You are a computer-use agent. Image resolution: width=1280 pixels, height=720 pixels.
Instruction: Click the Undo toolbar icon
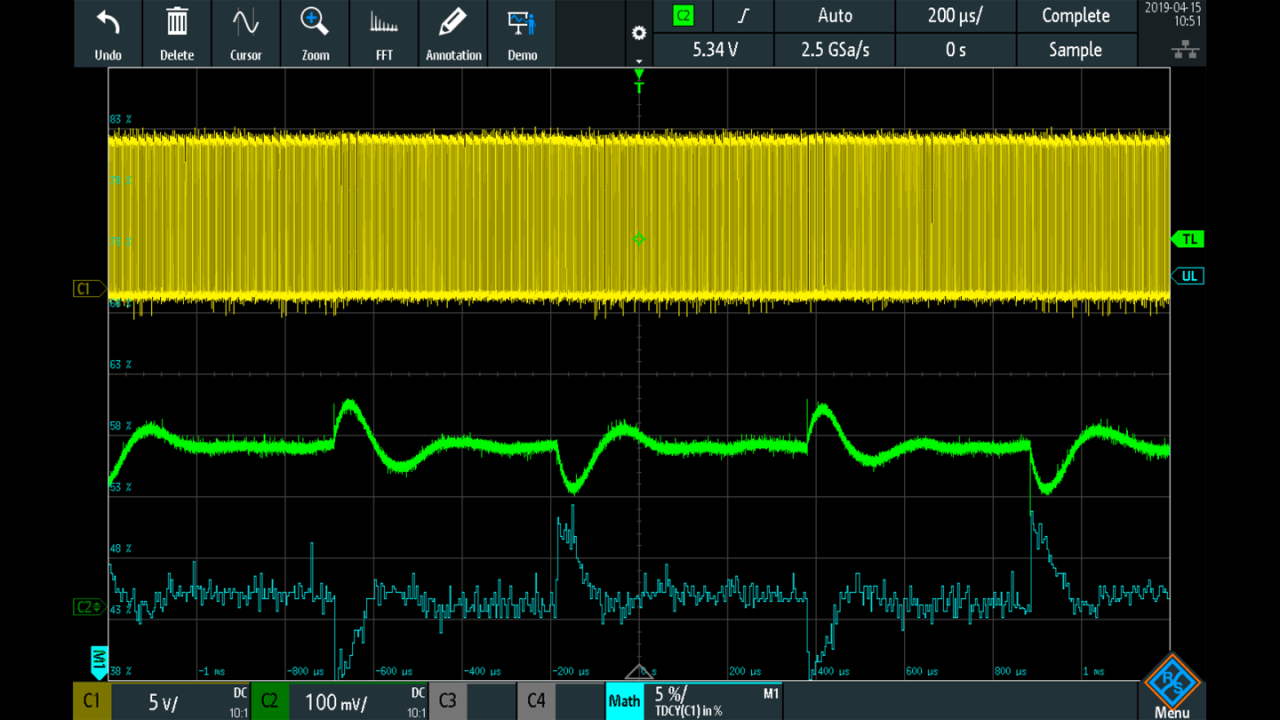(108, 33)
